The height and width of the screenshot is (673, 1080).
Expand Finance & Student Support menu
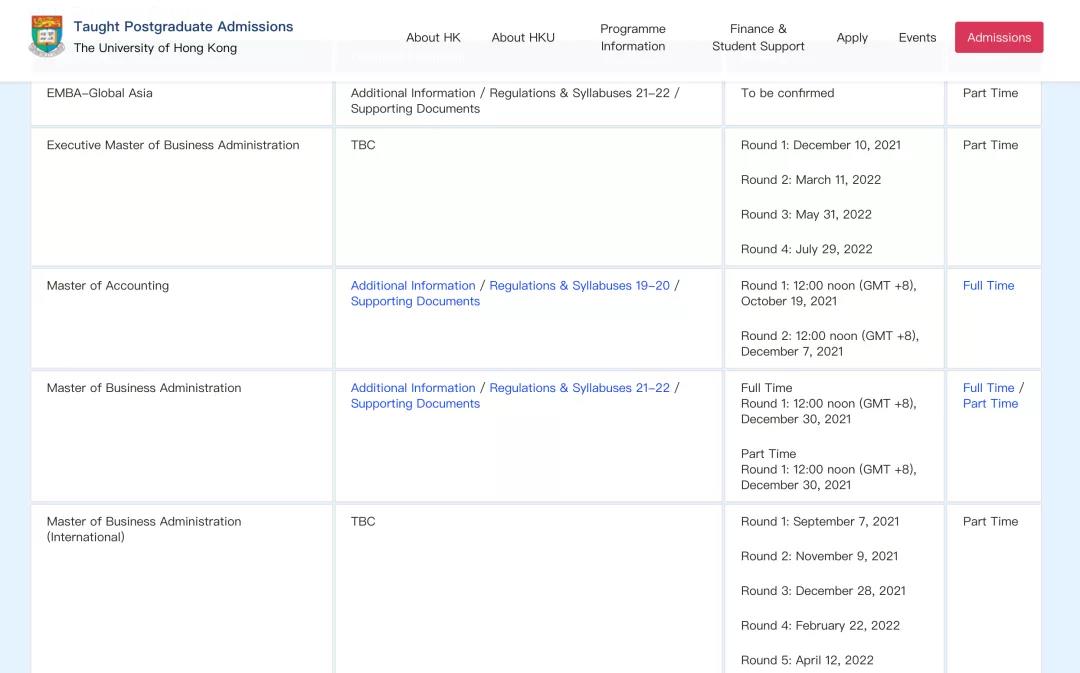coord(758,37)
